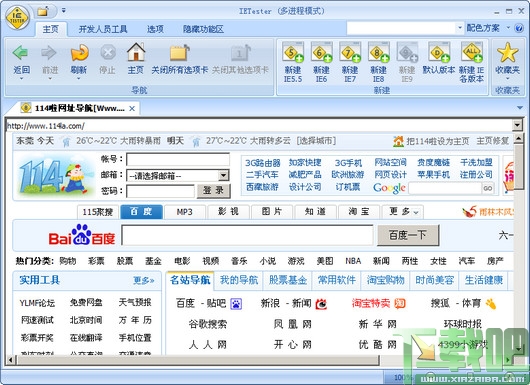This screenshot has width=530, height=385.
Task: Open the 默认版本 icon
Action: (x=439, y=52)
